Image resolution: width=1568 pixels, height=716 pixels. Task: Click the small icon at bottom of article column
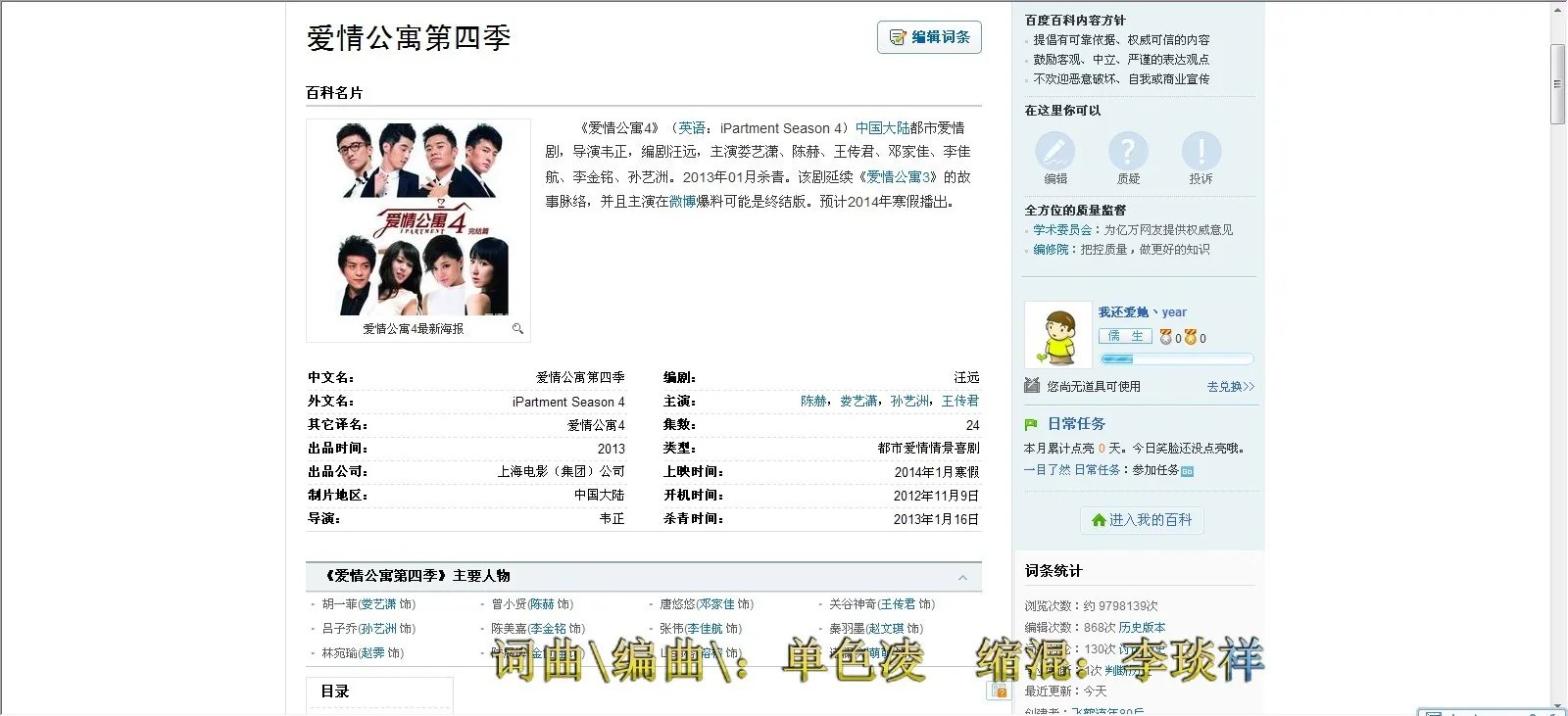999,691
